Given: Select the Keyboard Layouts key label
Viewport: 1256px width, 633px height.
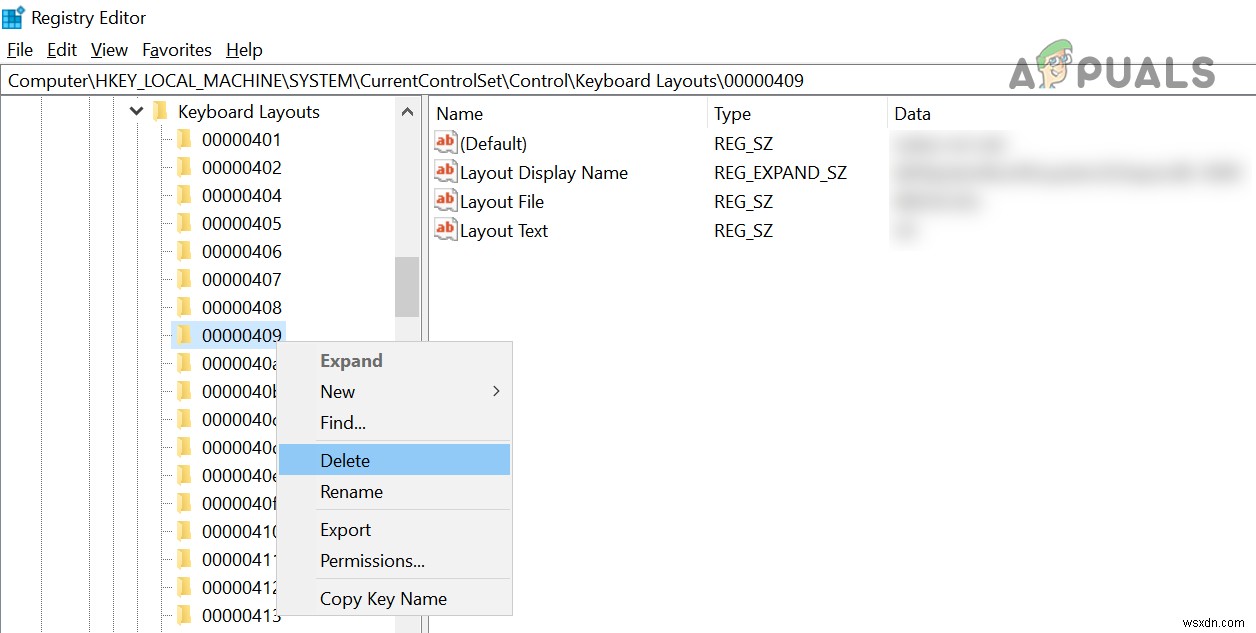Looking at the screenshot, I should 249,112.
